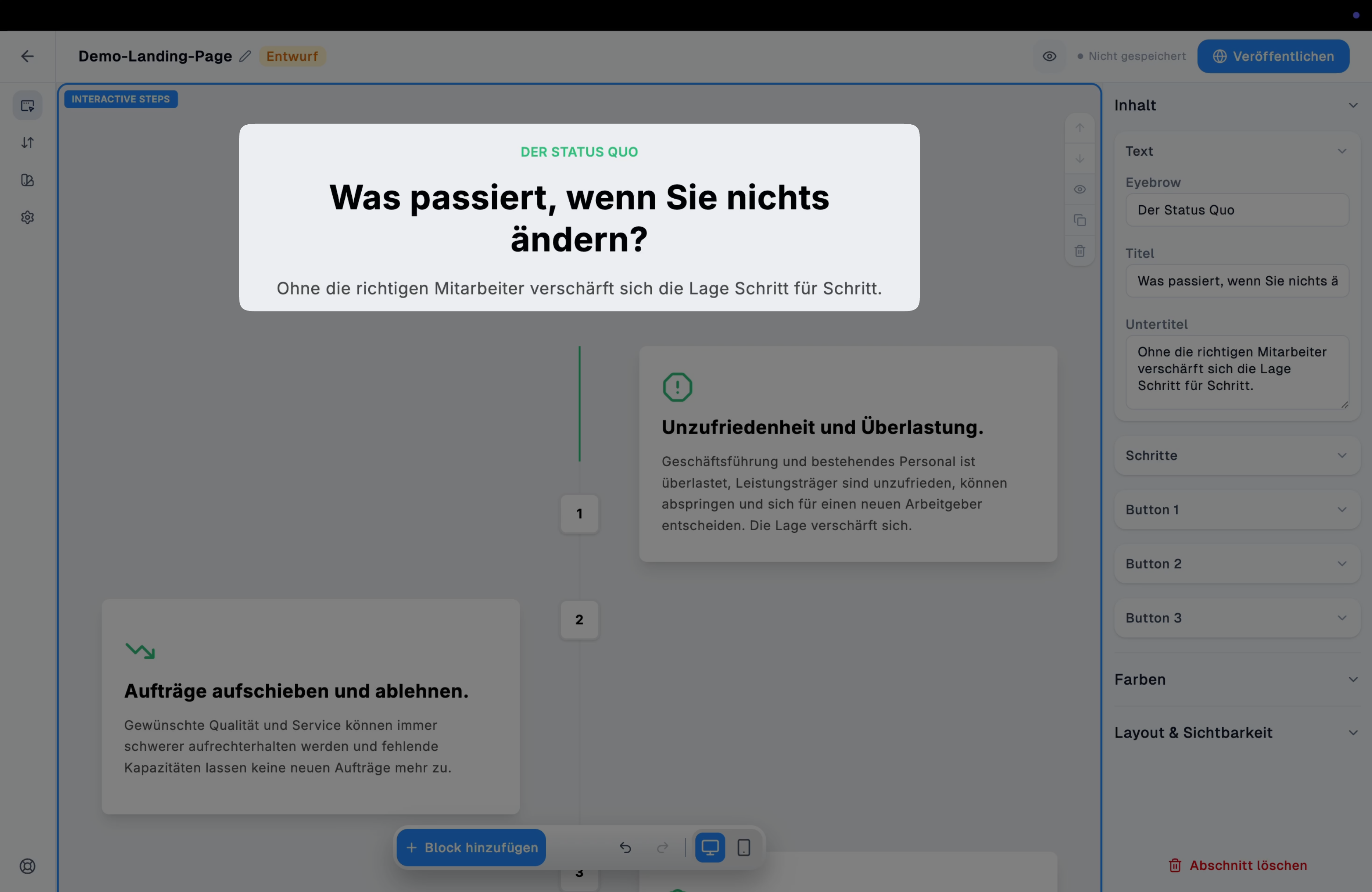Delete section using floating trash icon
The image size is (1372, 892).
click(1080, 251)
